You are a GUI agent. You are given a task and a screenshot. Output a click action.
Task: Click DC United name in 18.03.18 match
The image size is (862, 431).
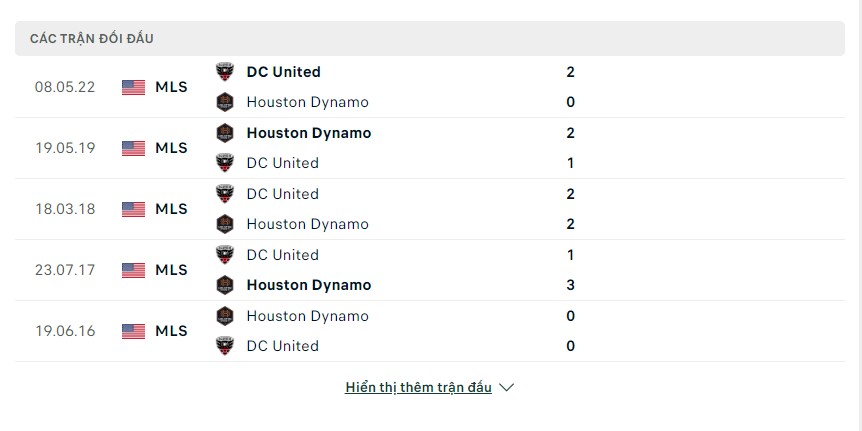tap(283, 194)
